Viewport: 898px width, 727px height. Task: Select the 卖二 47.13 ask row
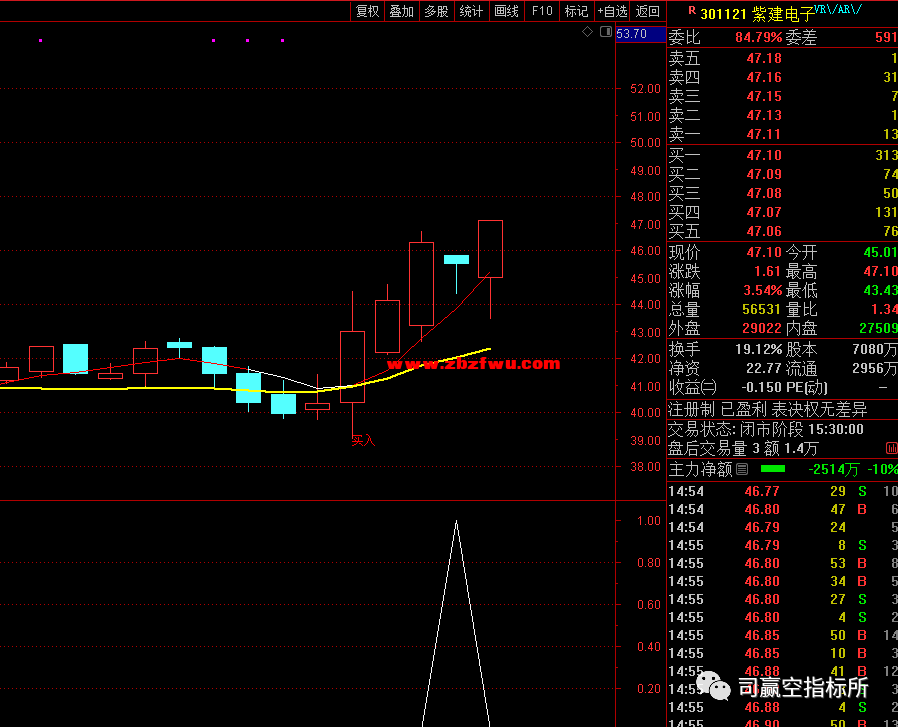(782, 116)
